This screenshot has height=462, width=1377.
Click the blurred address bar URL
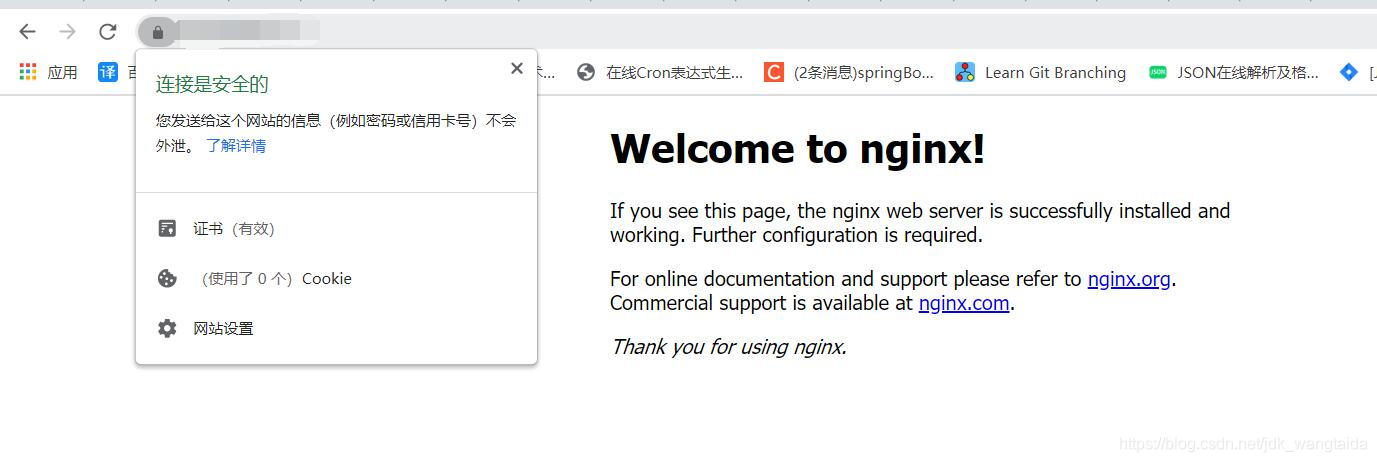point(250,31)
